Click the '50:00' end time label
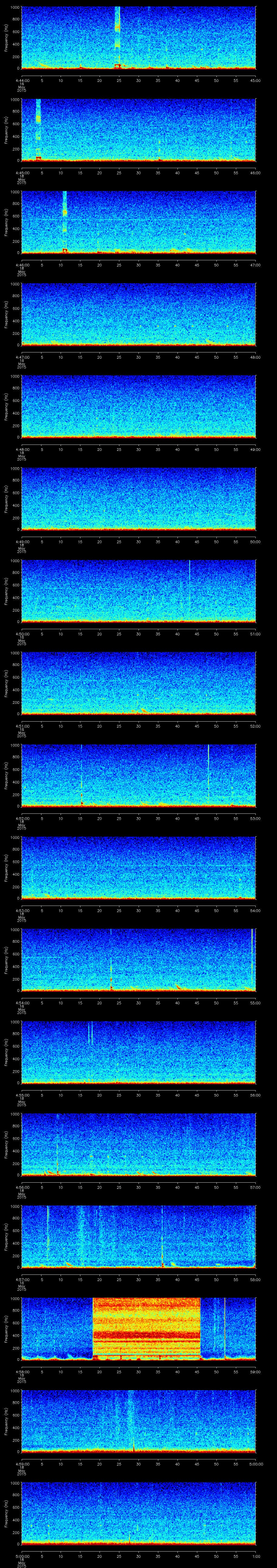This screenshot has width=277, height=1568. click(255, 542)
